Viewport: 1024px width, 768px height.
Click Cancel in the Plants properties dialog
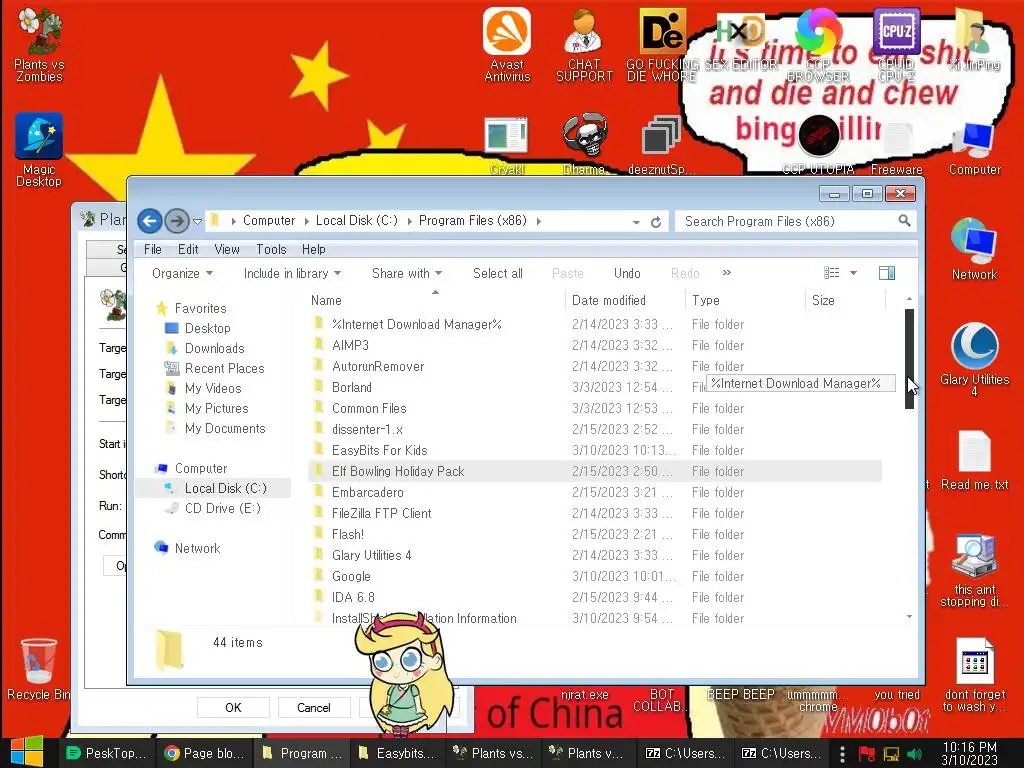point(313,708)
